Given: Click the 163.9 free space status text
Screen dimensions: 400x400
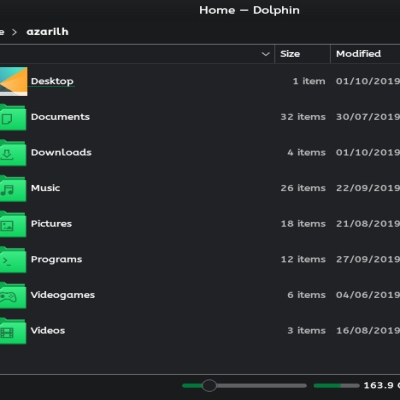Looking at the screenshot, I should pyautogui.click(x=382, y=386).
